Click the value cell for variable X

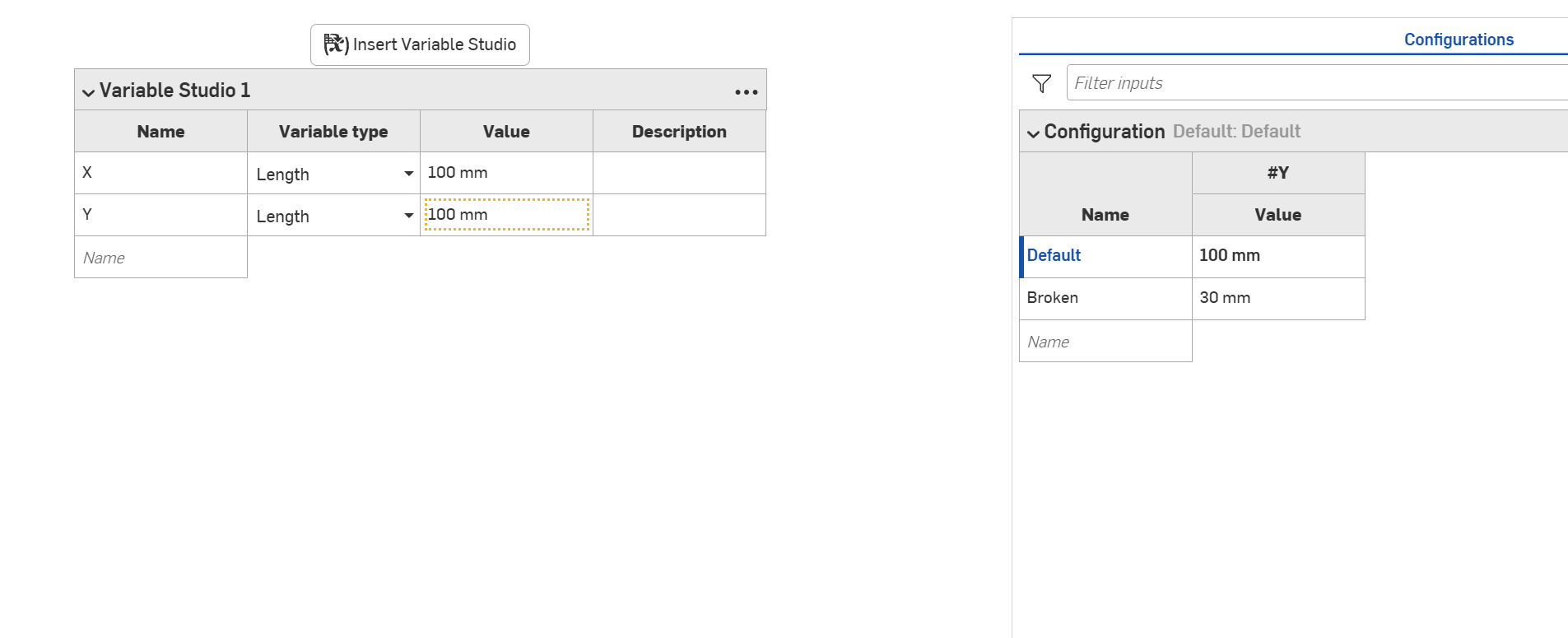point(506,173)
